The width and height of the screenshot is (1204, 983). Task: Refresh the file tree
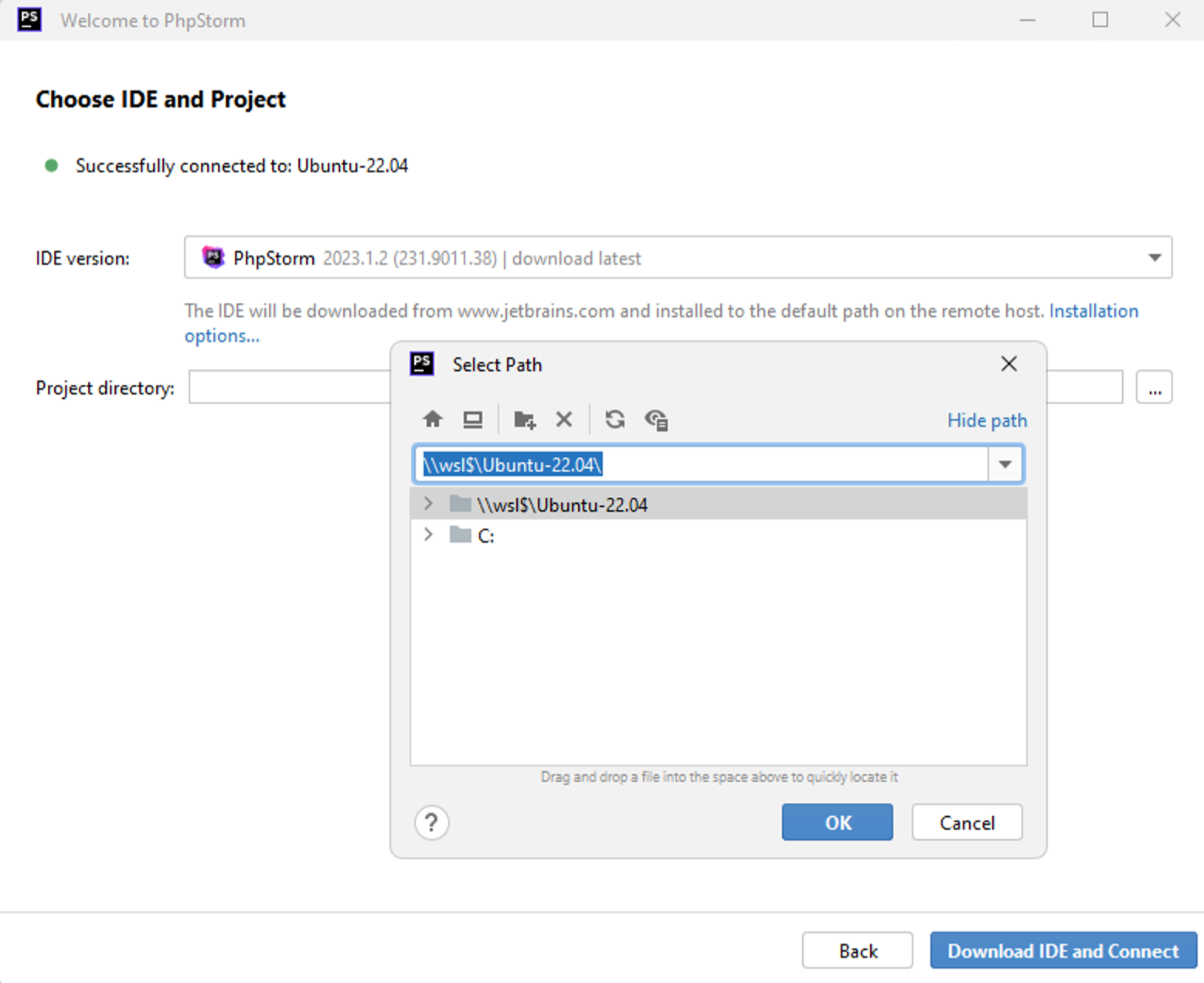coord(614,419)
